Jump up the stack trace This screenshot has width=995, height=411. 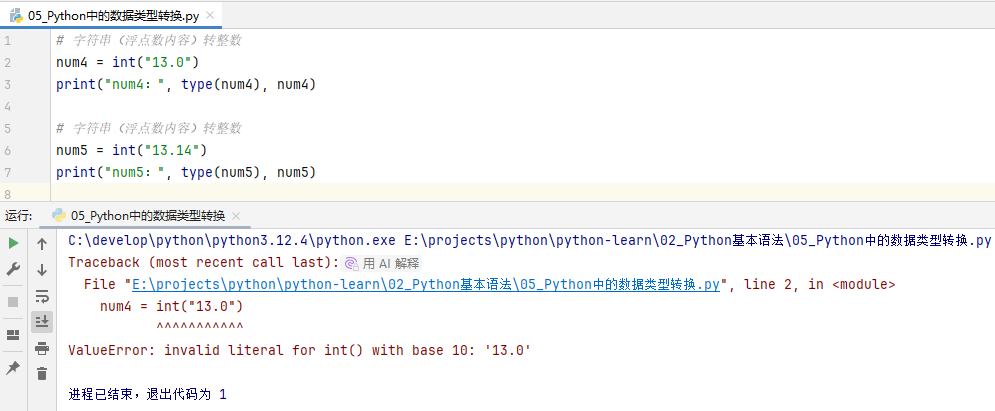click(42, 243)
